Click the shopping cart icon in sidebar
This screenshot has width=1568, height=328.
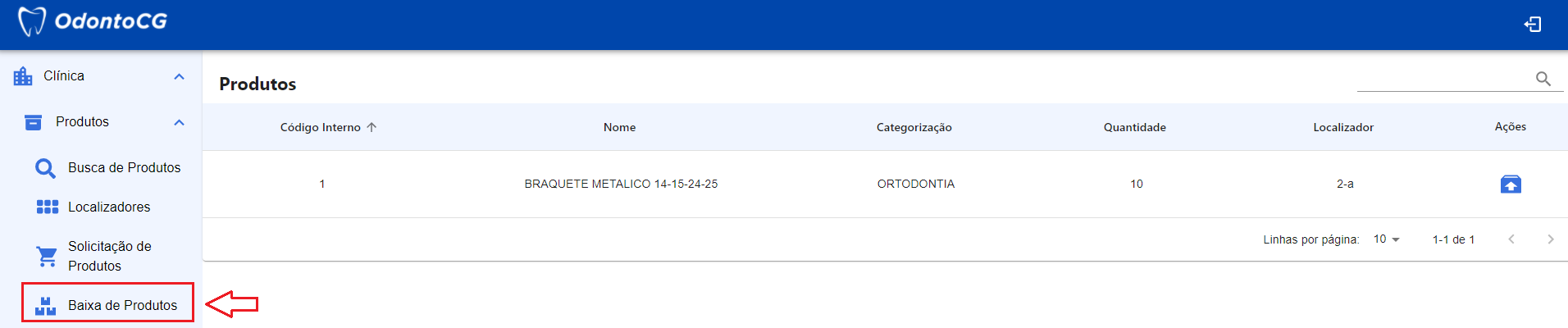click(47, 257)
